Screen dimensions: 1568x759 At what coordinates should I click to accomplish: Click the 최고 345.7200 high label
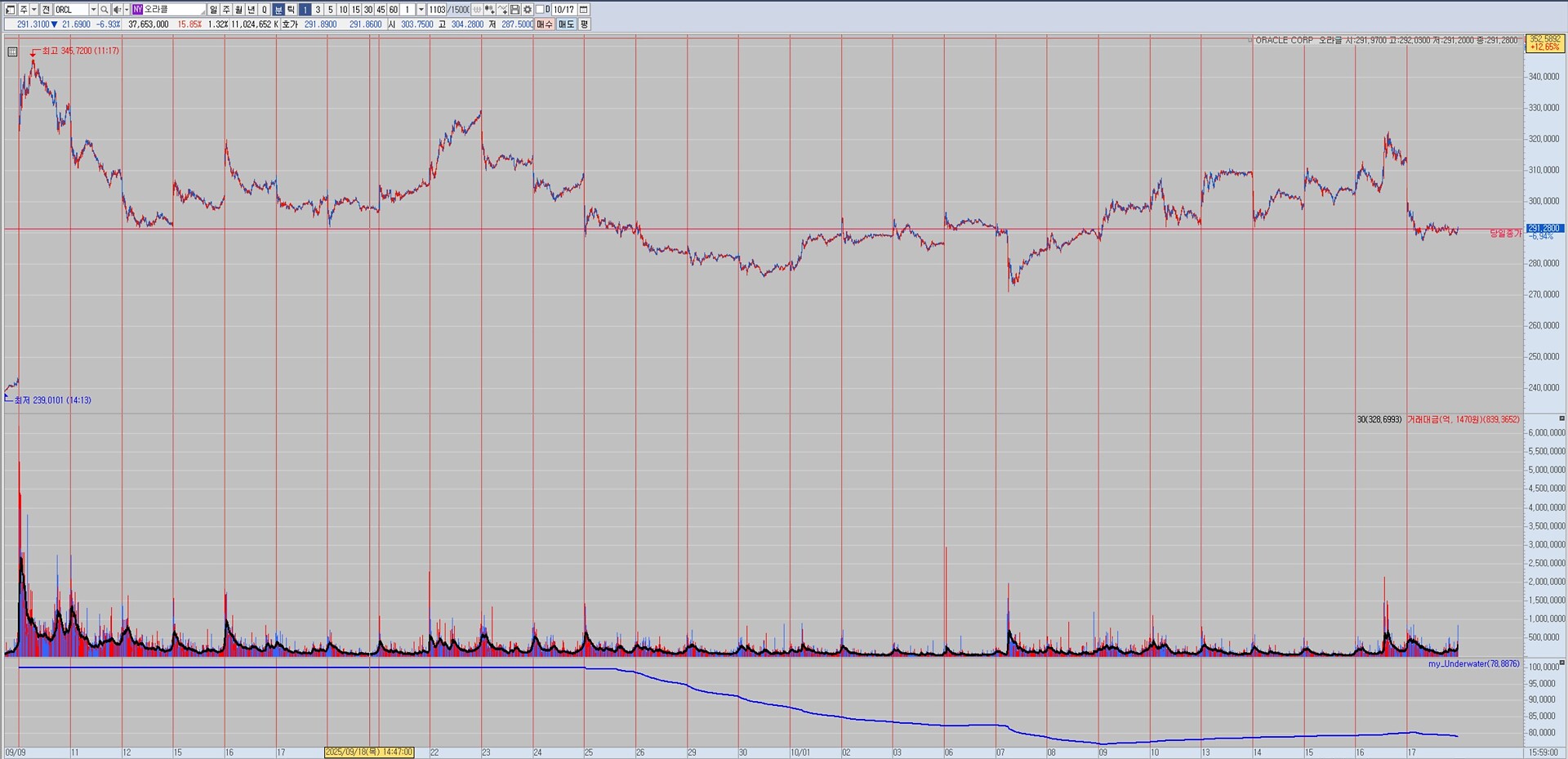pyautogui.click(x=80, y=51)
